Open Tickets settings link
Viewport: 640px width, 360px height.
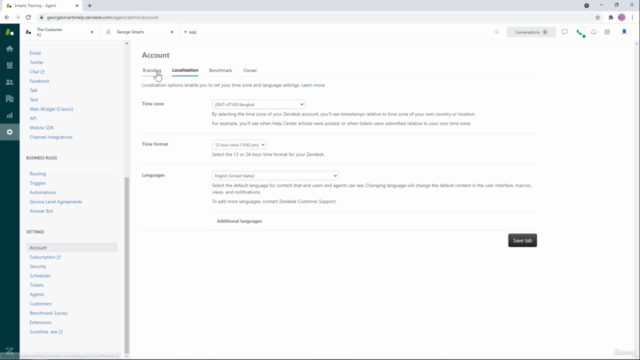tap(36, 285)
